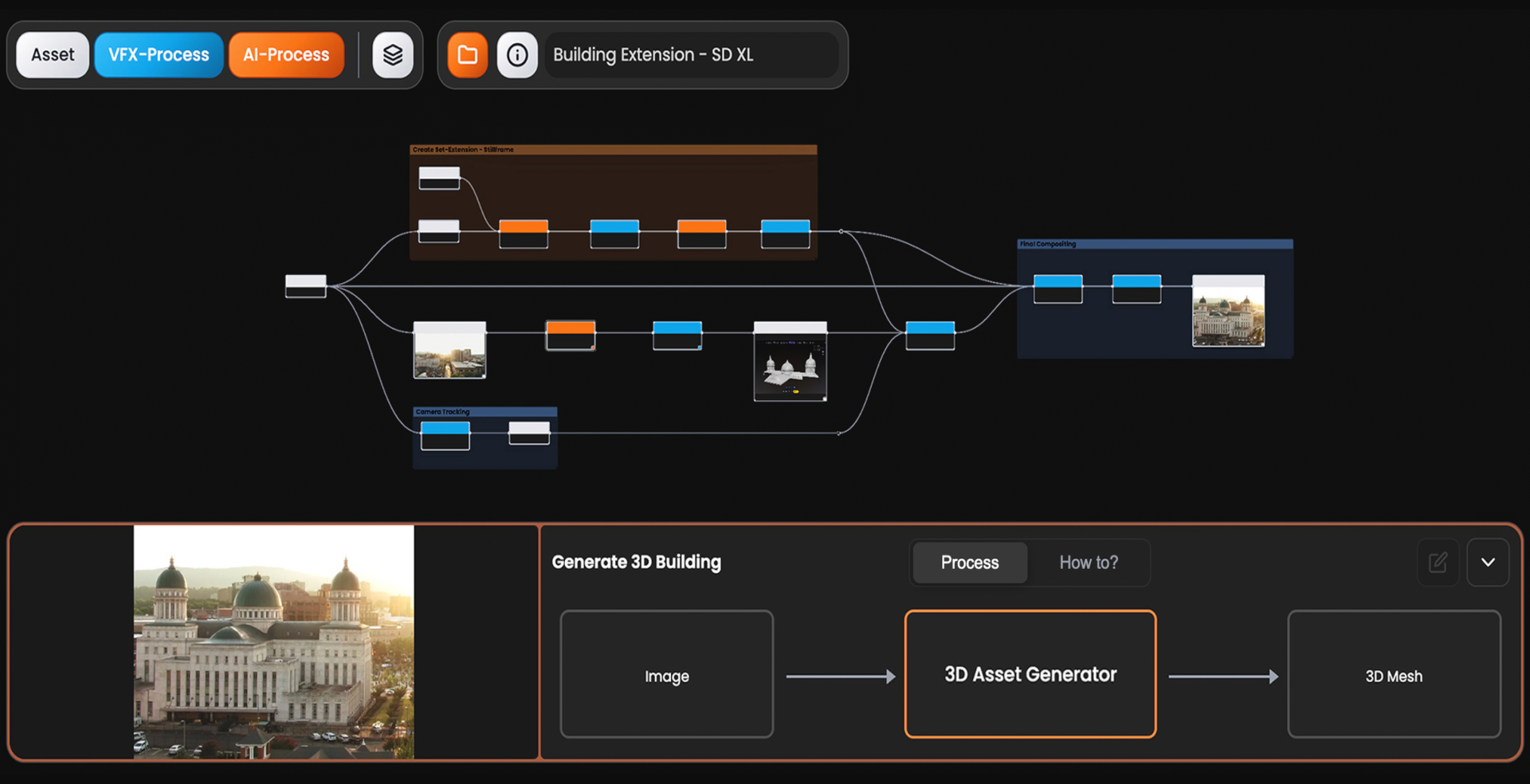
Task: Switch to the How to? tab
Action: (1089, 563)
